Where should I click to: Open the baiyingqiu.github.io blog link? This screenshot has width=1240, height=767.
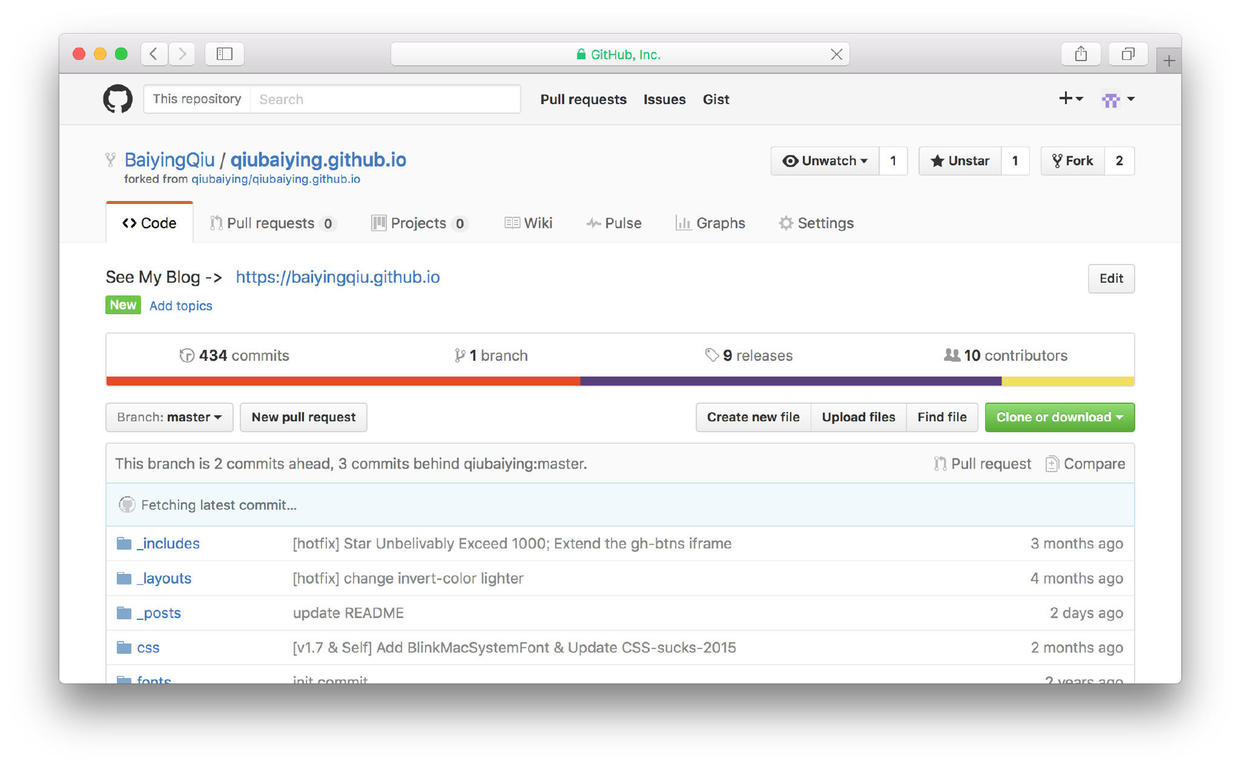tap(338, 277)
